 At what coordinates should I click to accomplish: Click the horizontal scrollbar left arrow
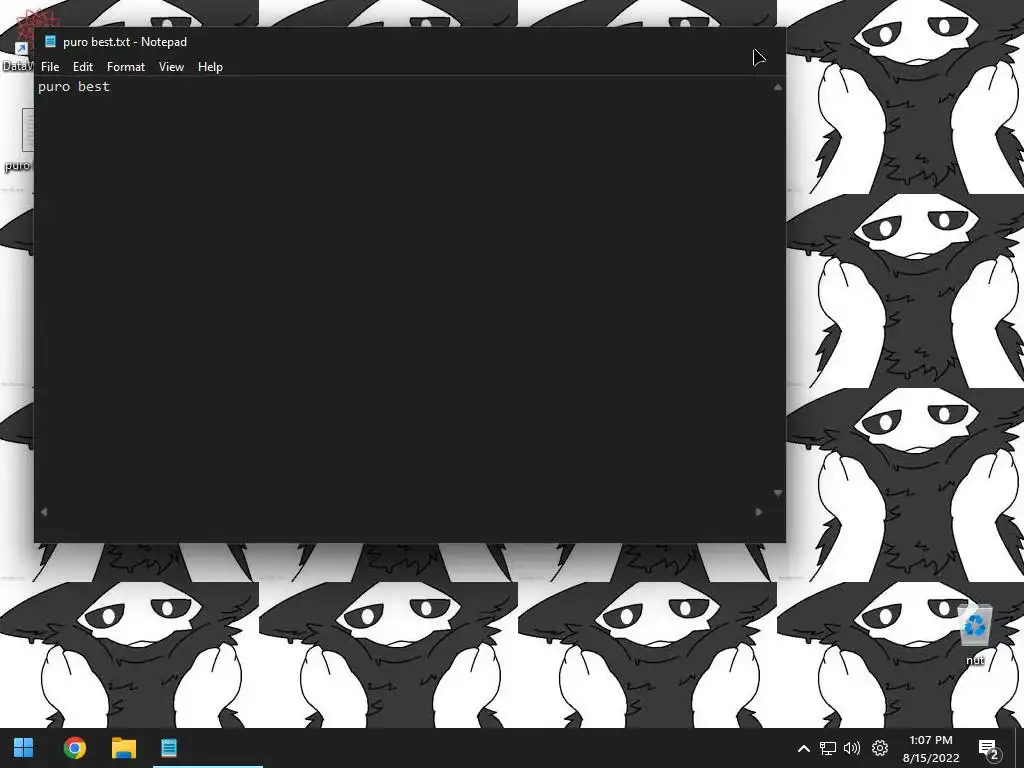pos(44,512)
